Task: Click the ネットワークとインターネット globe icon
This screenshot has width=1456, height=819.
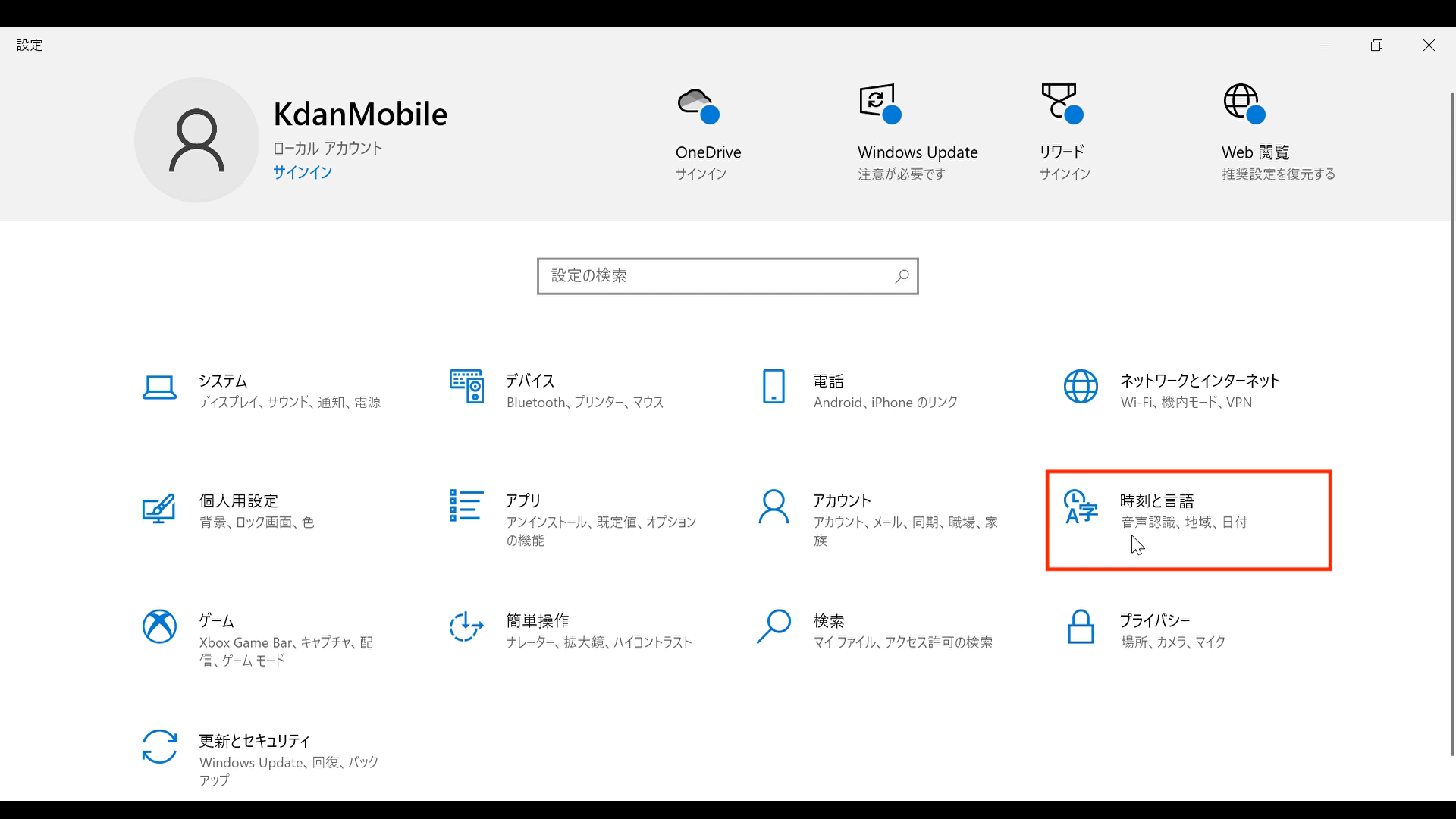Action: (1081, 387)
